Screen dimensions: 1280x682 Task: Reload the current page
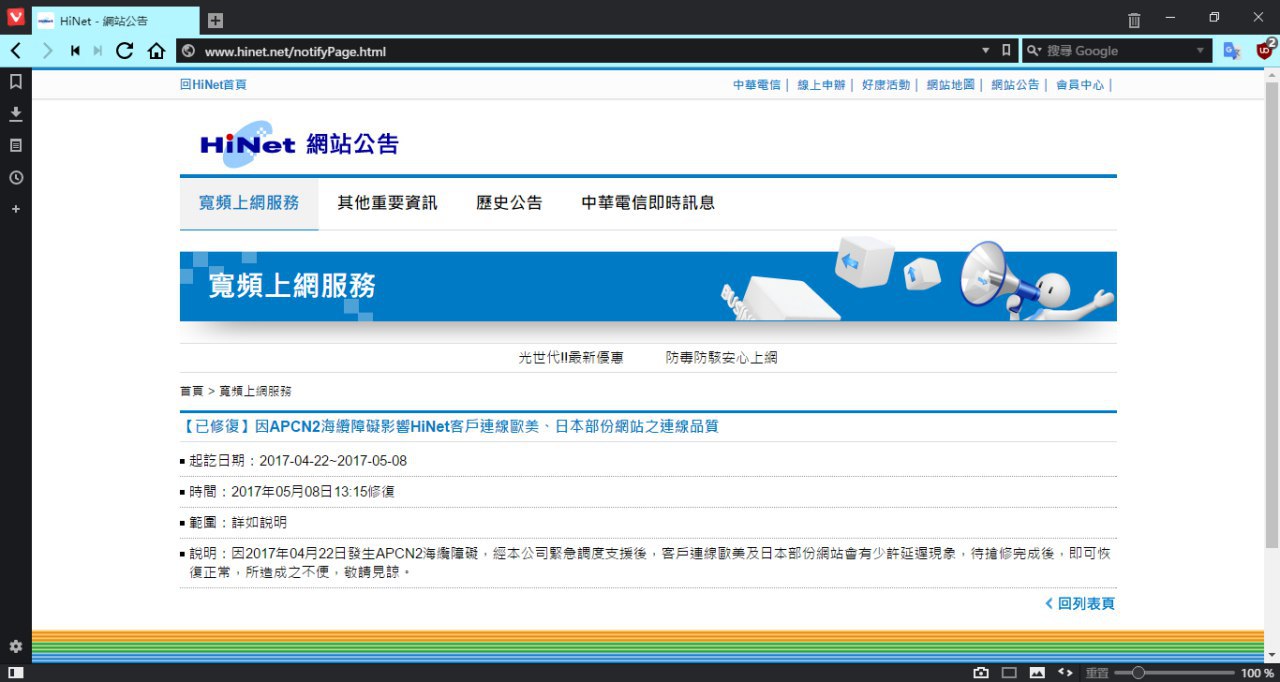click(124, 50)
